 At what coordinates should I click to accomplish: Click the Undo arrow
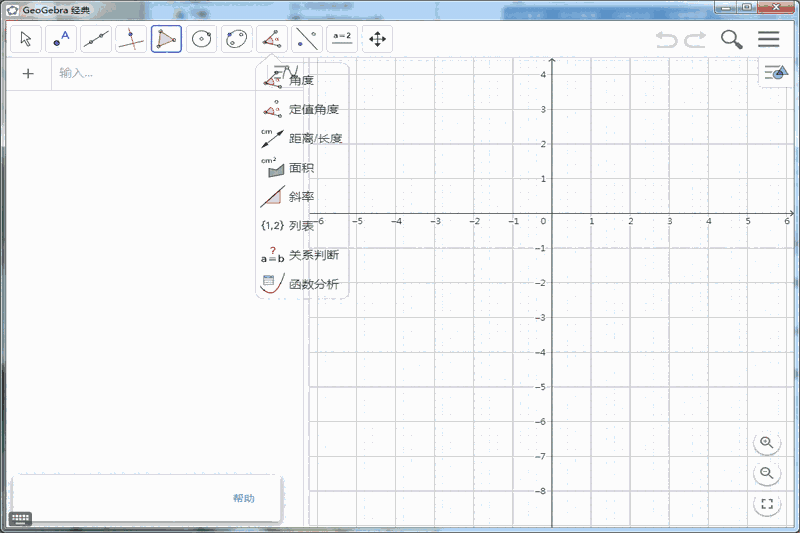tap(666, 39)
